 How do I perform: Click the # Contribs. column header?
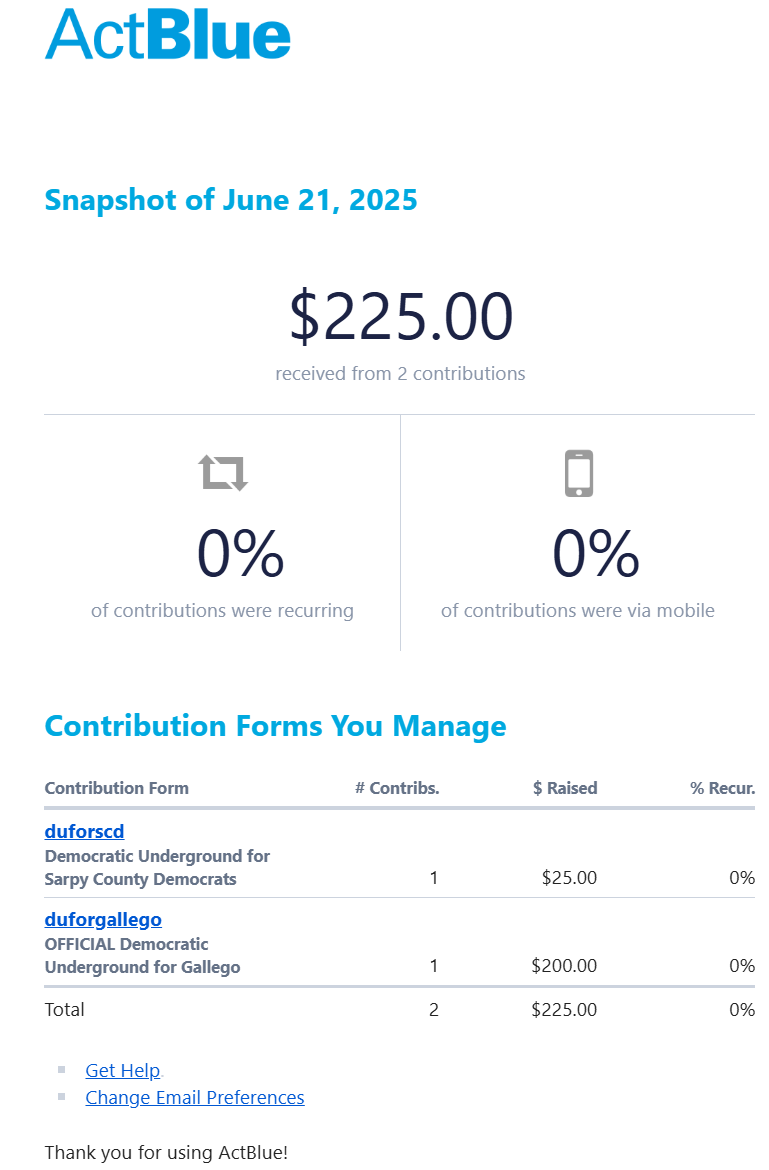click(x=397, y=788)
